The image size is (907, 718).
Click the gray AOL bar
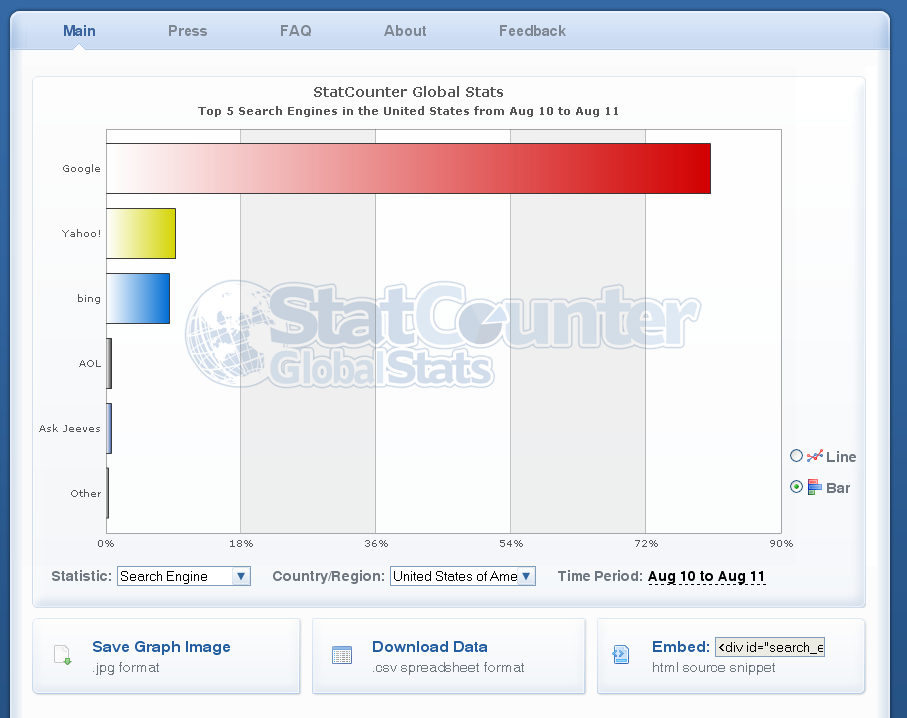pyautogui.click(x=109, y=363)
